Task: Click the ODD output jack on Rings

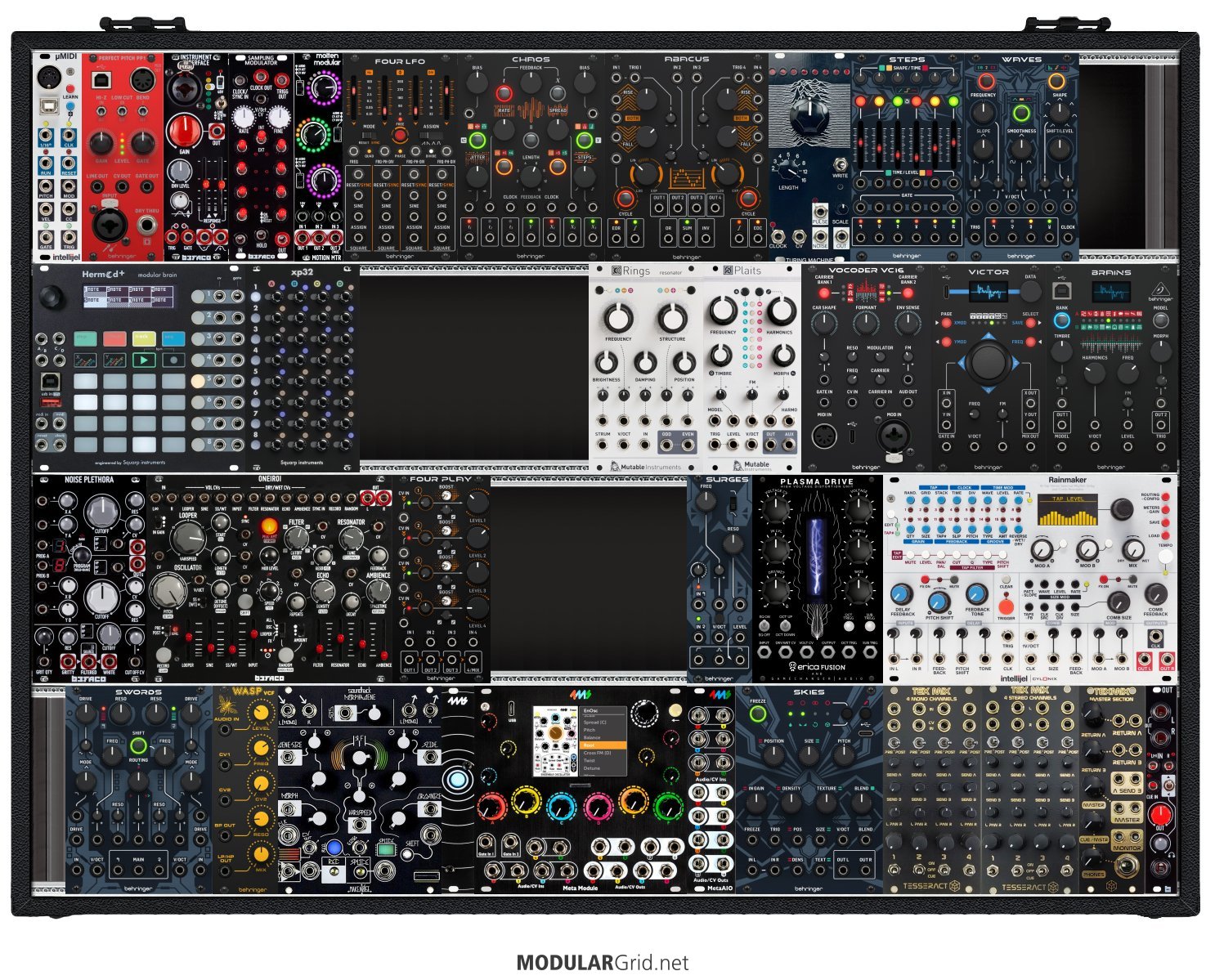Action: pos(666,445)
